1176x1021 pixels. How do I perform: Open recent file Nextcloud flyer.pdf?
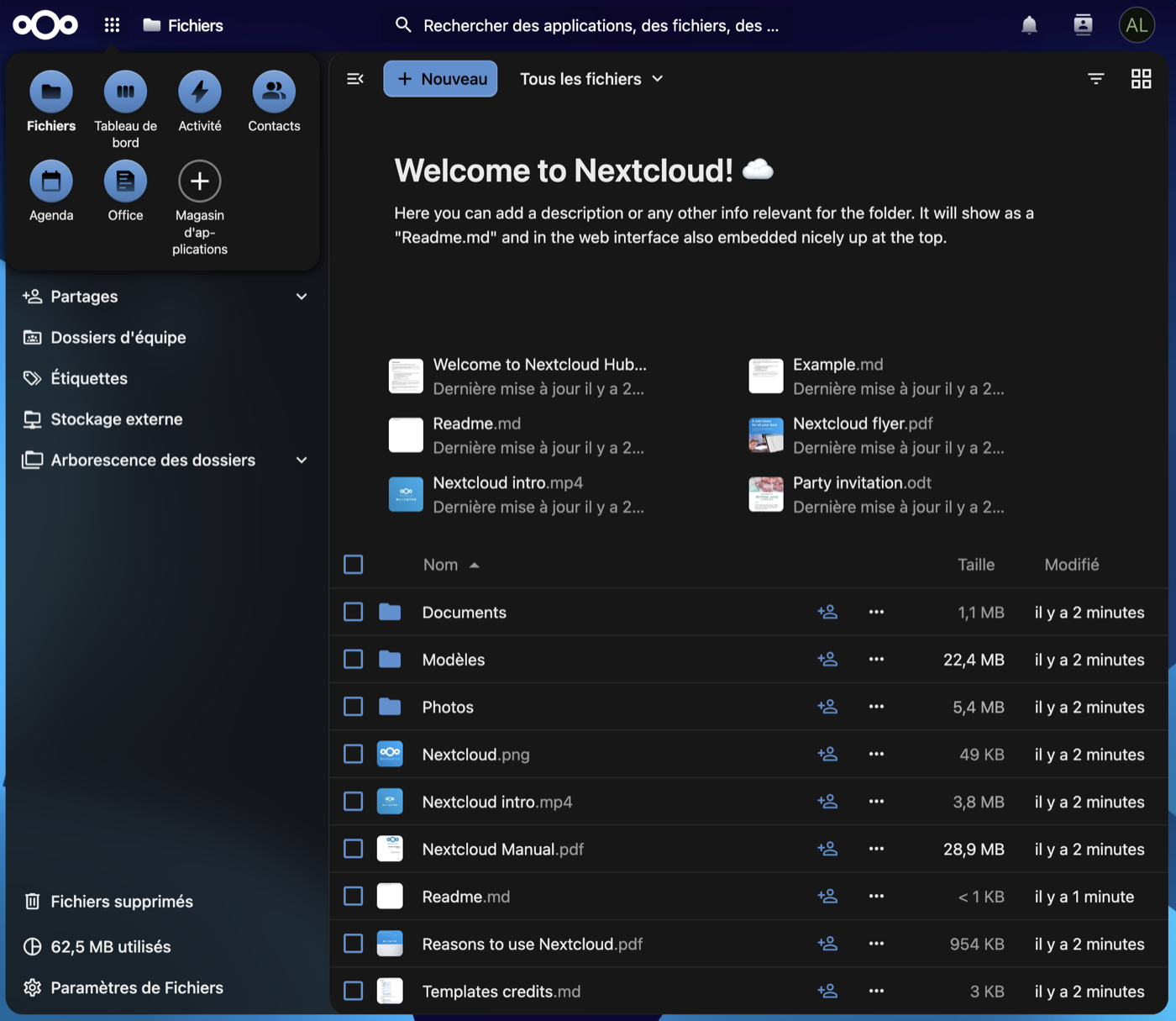(878, 435)
